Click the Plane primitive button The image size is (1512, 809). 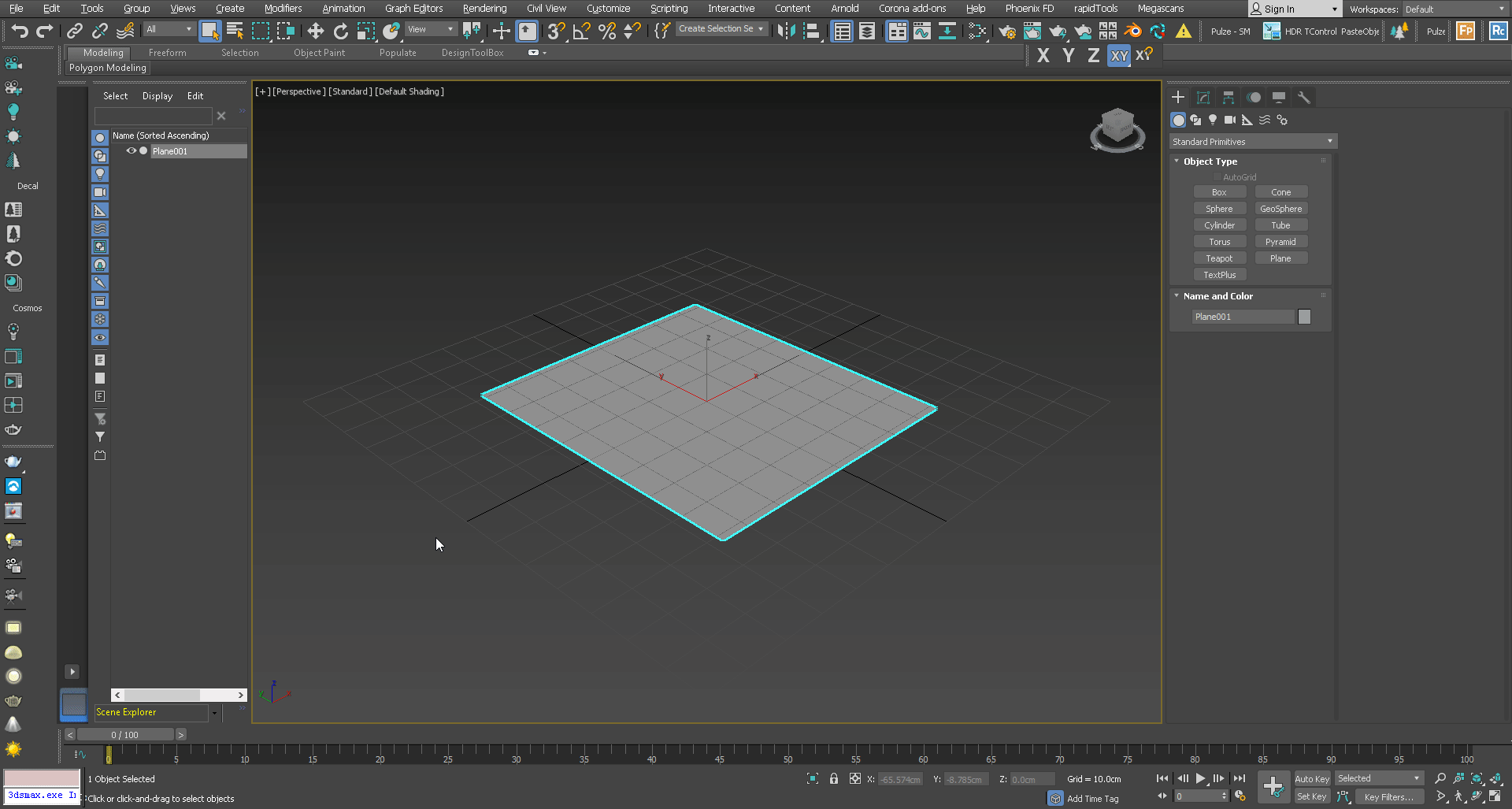[x=1280, y=258]
